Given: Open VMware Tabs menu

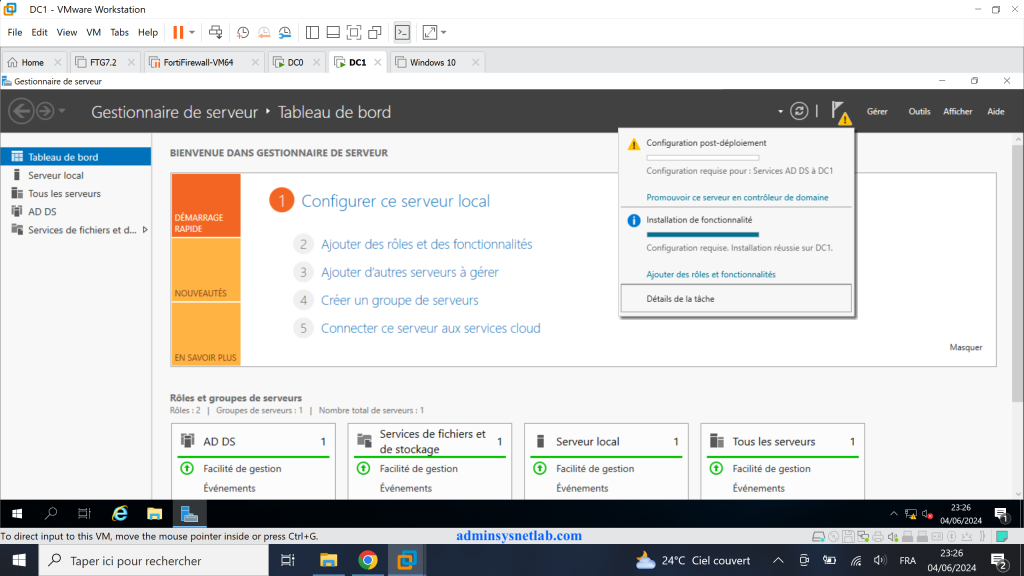Looking at the screenshot, I should (120, 32).
